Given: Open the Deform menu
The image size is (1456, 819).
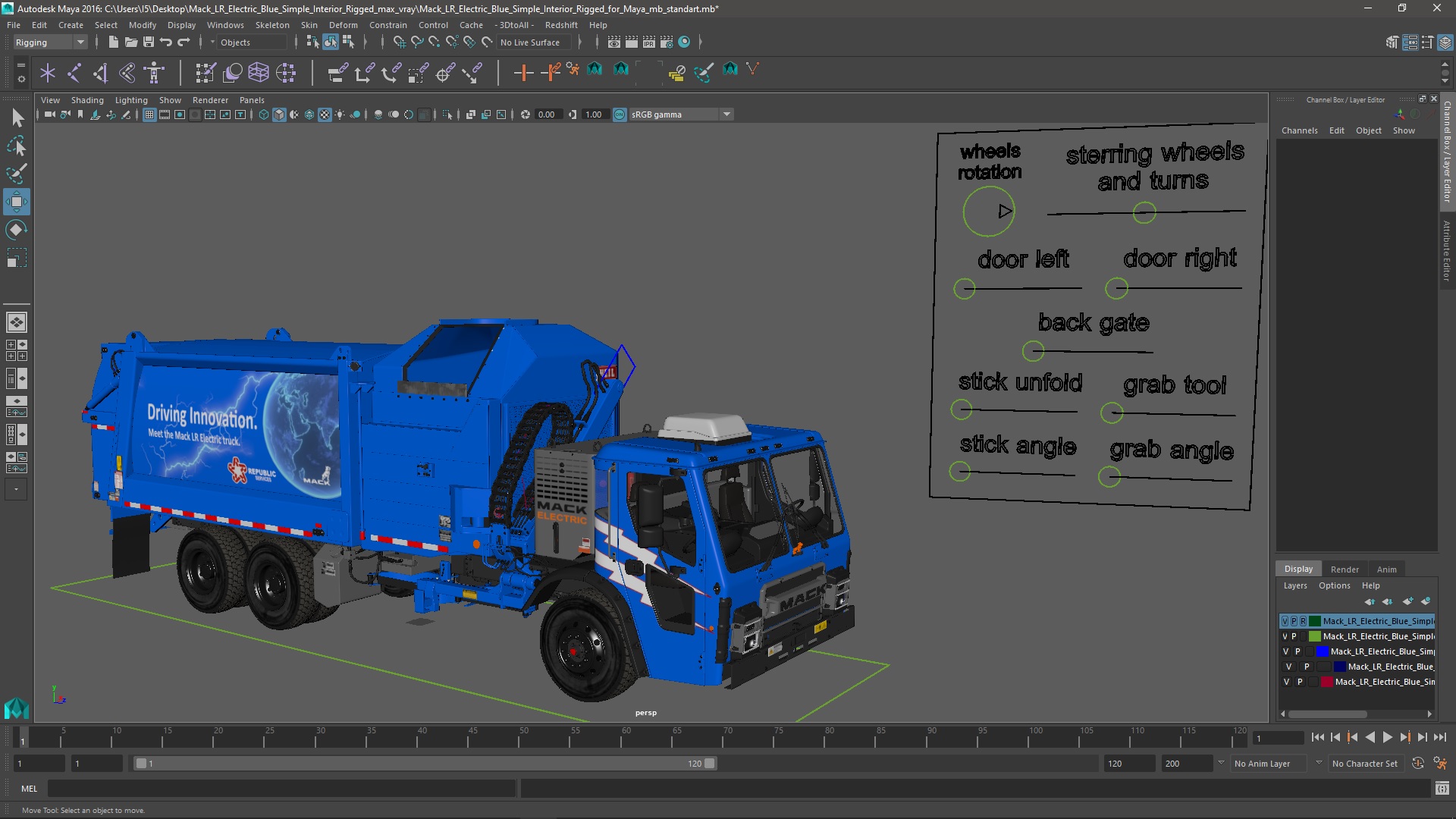Looking at the screenshot, I should 343,25.
